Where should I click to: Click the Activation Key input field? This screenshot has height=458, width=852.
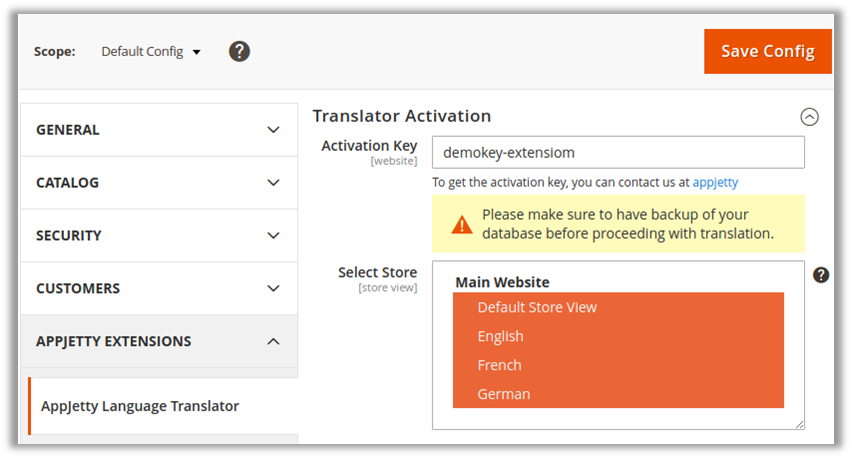pos(618,153)
